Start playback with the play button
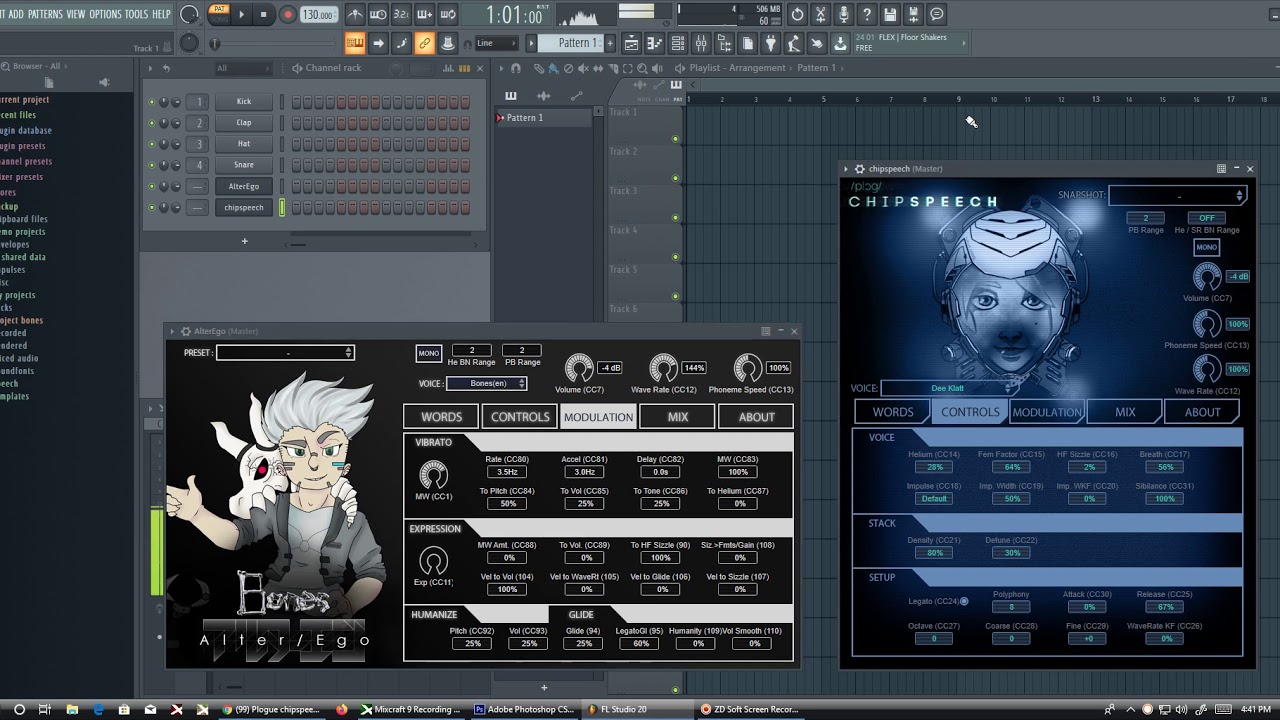This screenshot has width=1280, height=720. 241,14
